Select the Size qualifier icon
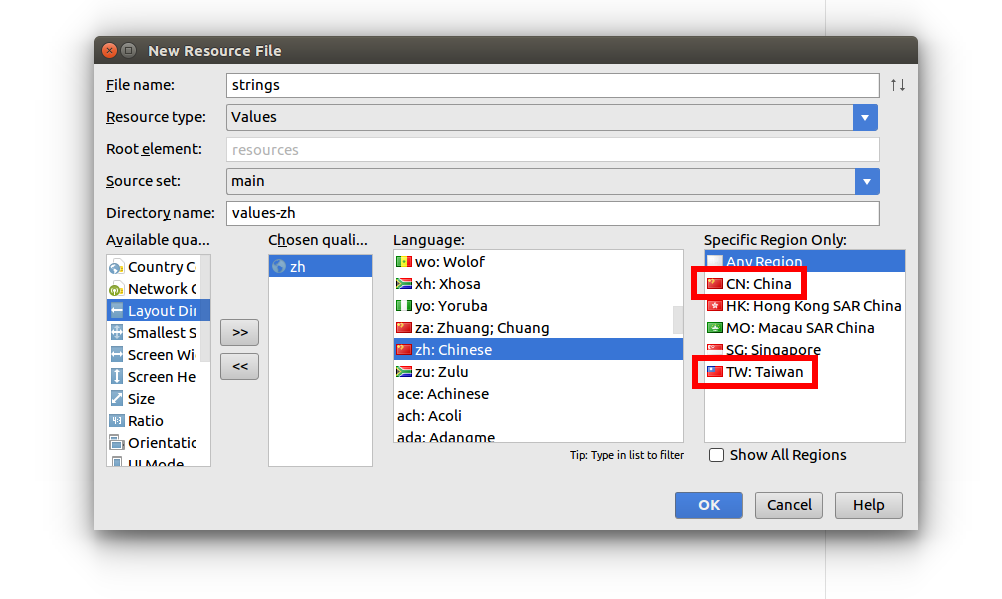Image resolution: width=1002 pixels, height=599 pixels. [116, 399]
